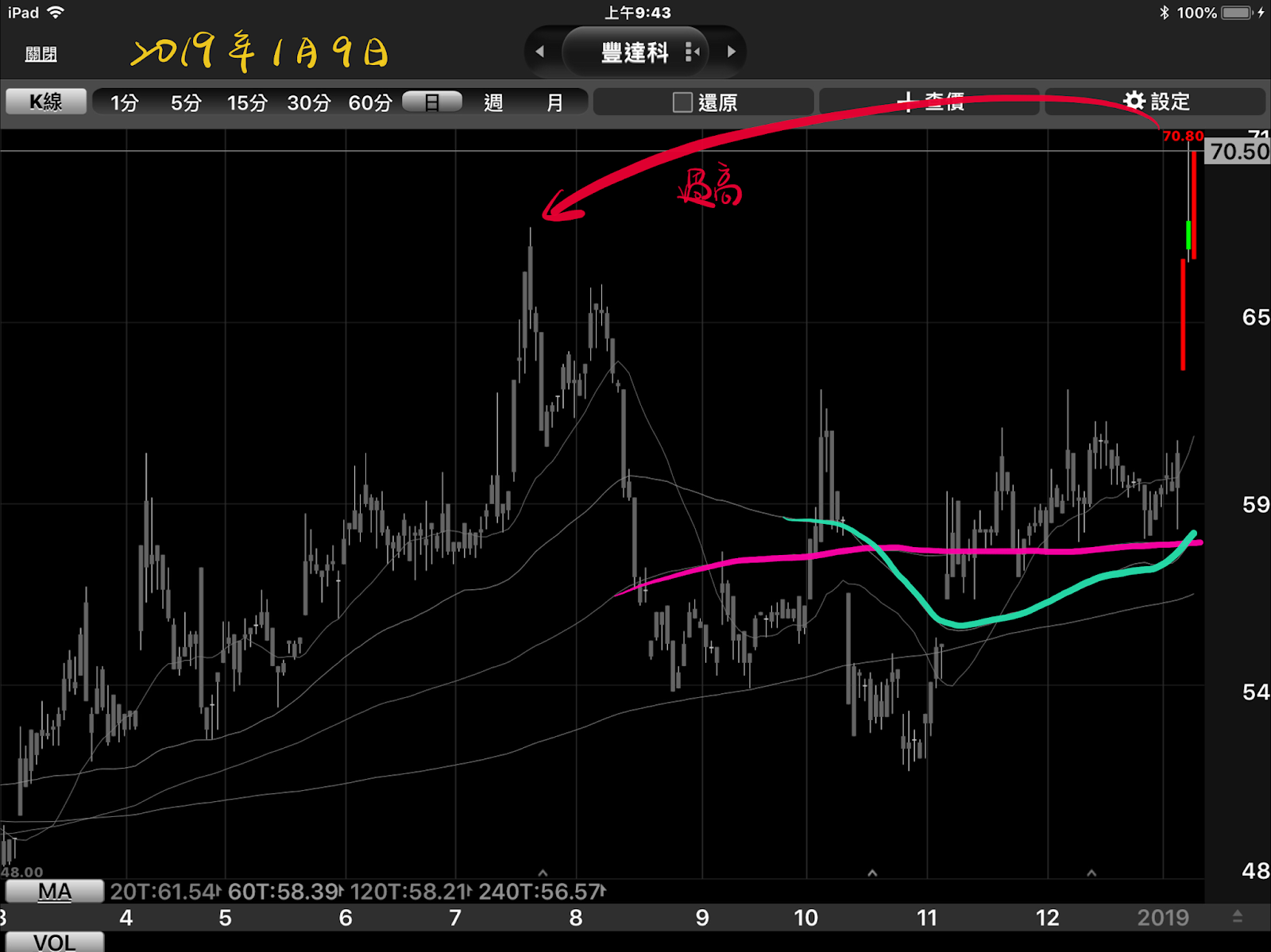Tap the 240T:56.57 moving average value
The height and width of the screenshot is (952, 1271).
(x=543, y=892)
